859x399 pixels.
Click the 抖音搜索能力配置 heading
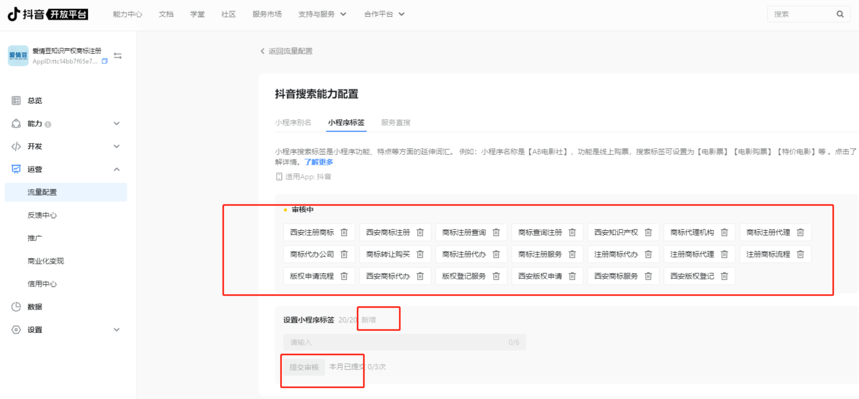click(x=317, y=94)
